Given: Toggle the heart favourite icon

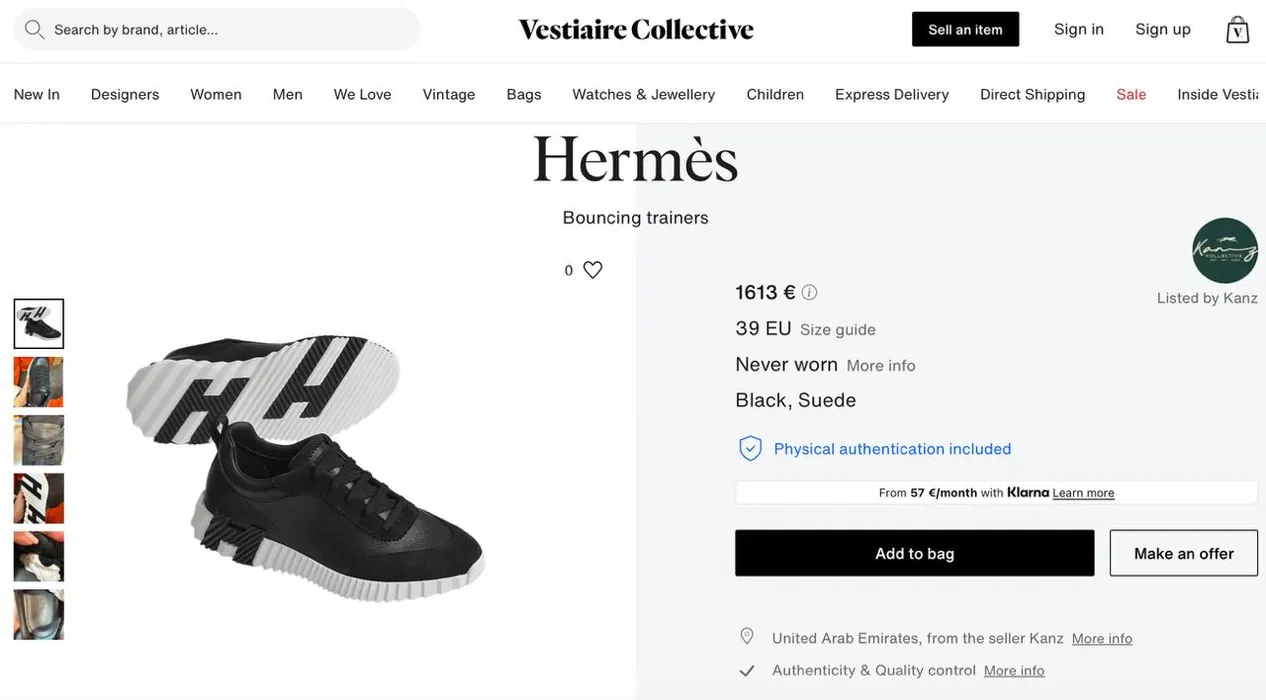Looking at the screenshot, I should 593,270.
